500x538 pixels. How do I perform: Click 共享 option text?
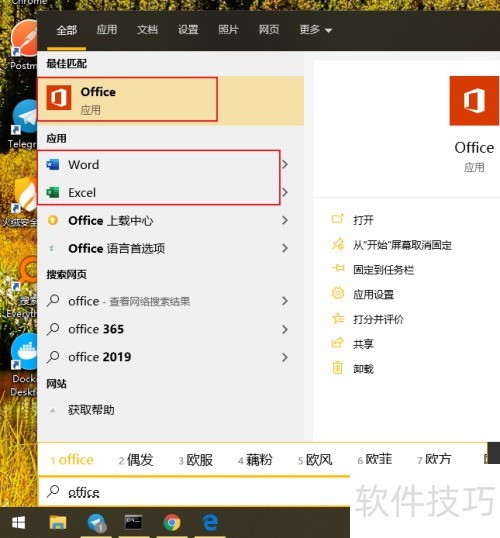pos(363,344)
